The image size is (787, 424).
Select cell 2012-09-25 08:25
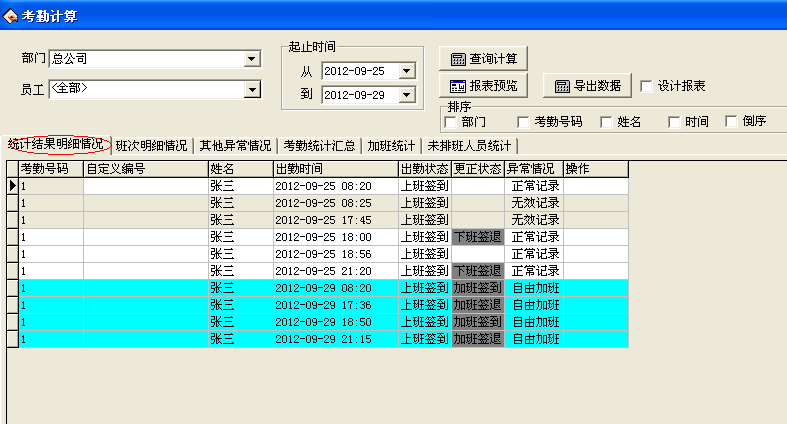(336, 203)
